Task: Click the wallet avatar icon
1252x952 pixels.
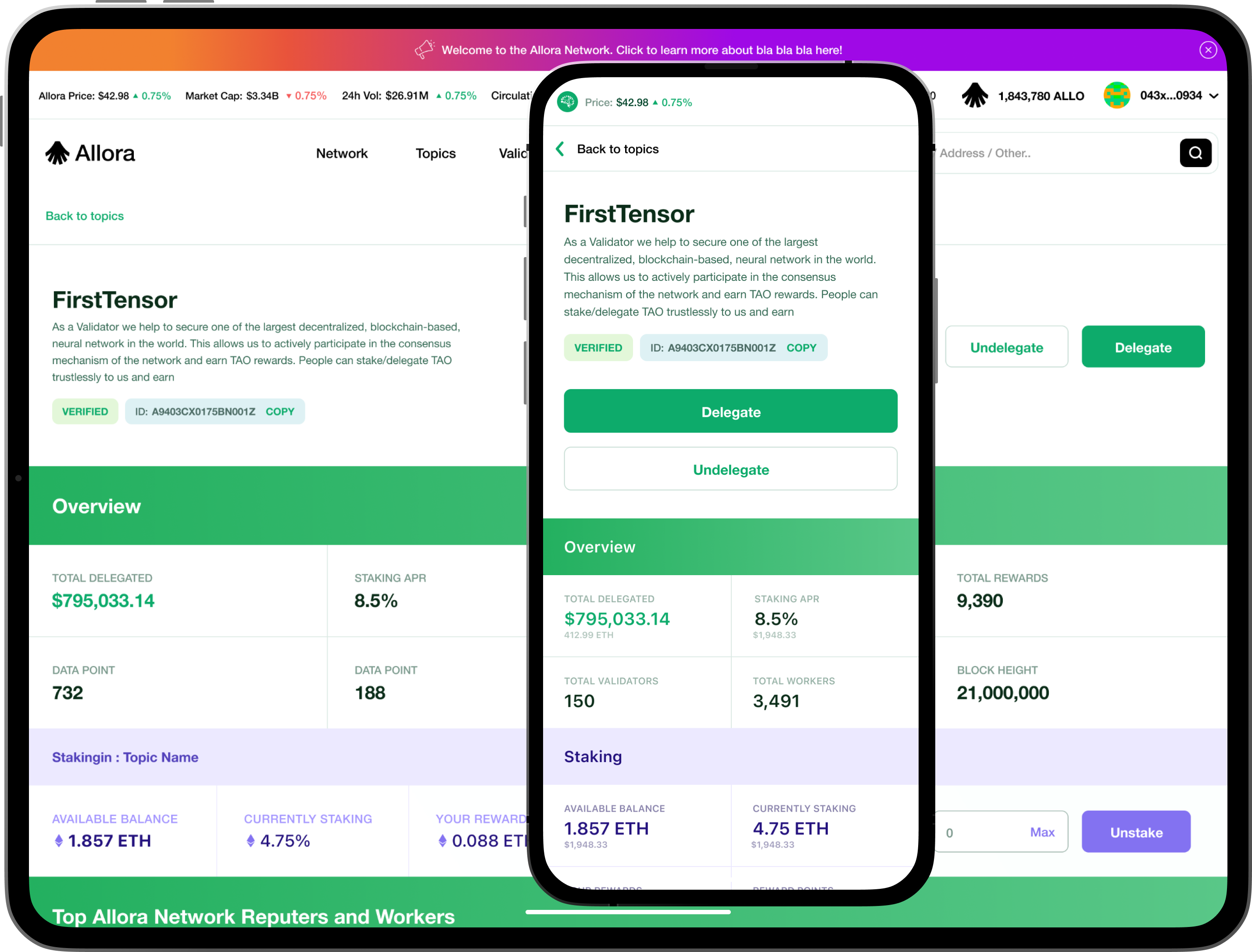Action: click(x=1116, y=95)
